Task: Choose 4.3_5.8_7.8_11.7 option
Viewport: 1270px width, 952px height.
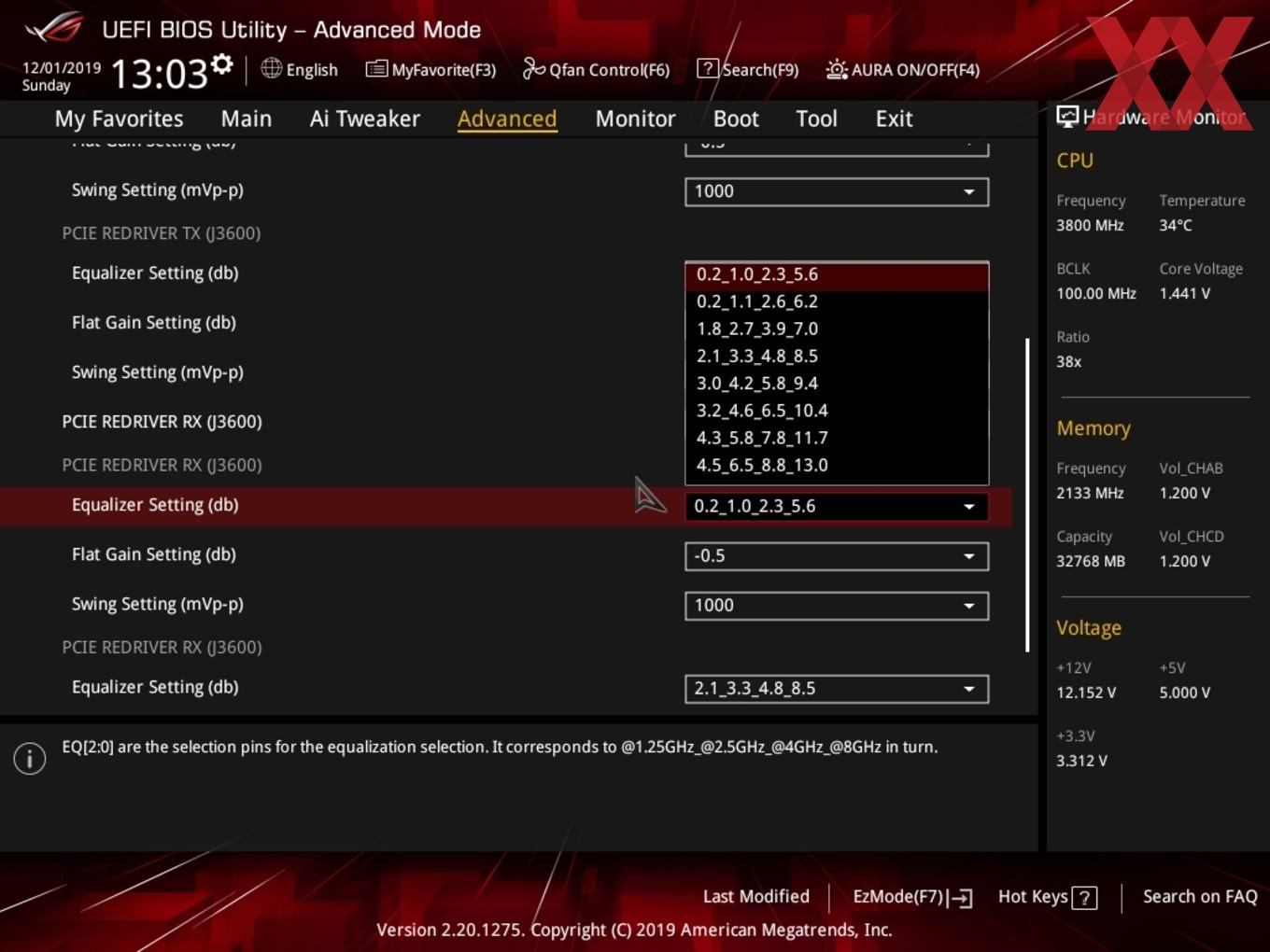Action: (837, 437)
